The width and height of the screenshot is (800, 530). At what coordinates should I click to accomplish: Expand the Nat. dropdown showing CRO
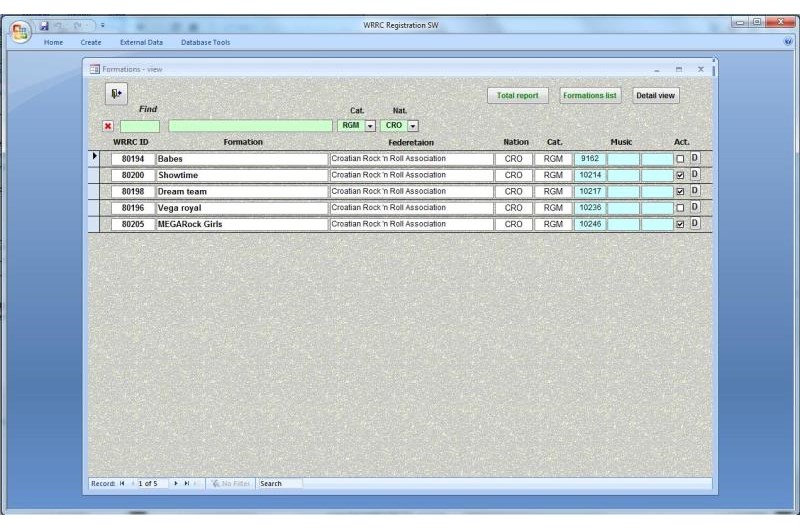(x=412, y=126)
